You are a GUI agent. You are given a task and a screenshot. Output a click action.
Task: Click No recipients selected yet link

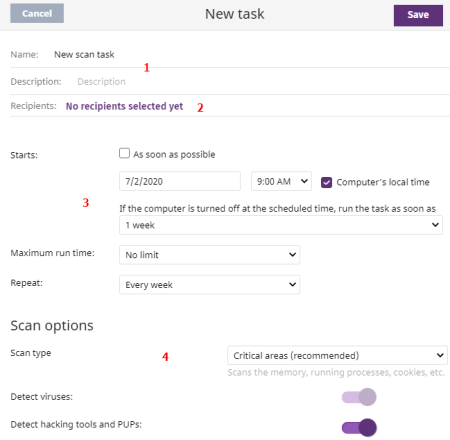(x=124, y=106)
